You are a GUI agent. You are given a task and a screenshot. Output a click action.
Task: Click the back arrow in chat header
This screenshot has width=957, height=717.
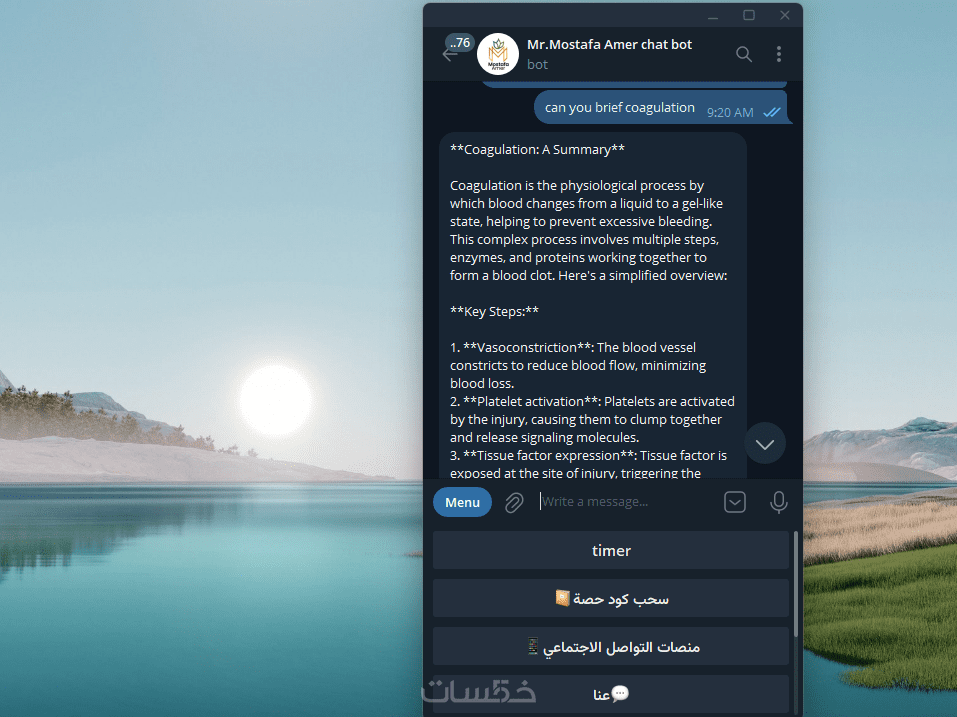(449, 56)
